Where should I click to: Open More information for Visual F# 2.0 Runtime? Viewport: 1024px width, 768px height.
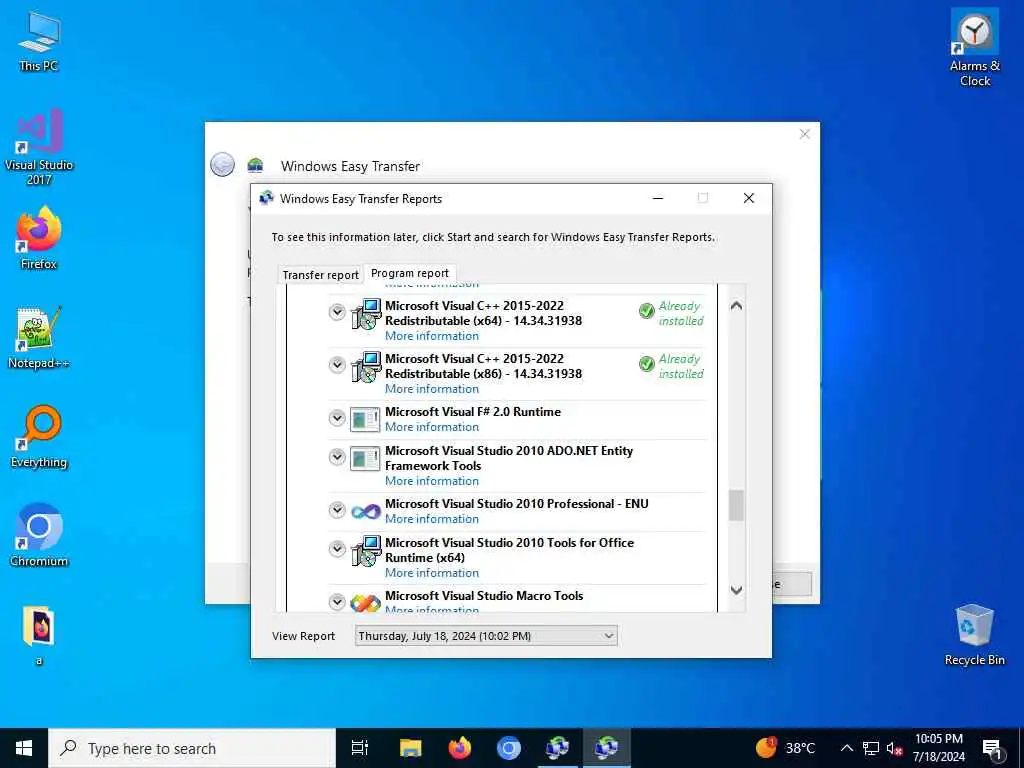(x=432, y=426)
